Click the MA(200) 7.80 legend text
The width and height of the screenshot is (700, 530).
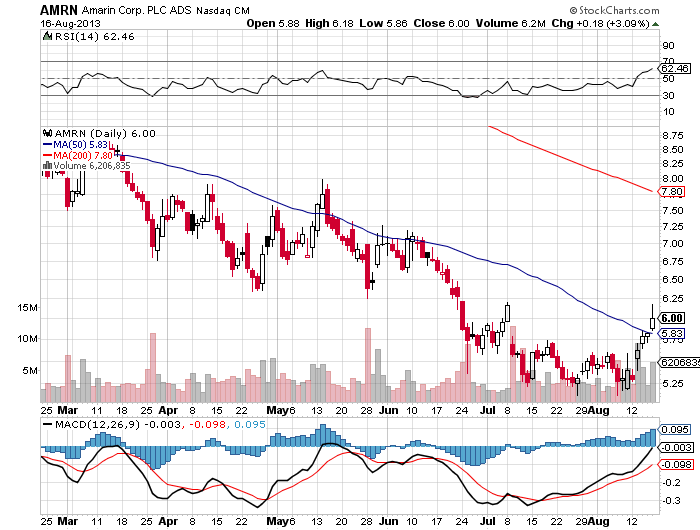tap(83, 155)
